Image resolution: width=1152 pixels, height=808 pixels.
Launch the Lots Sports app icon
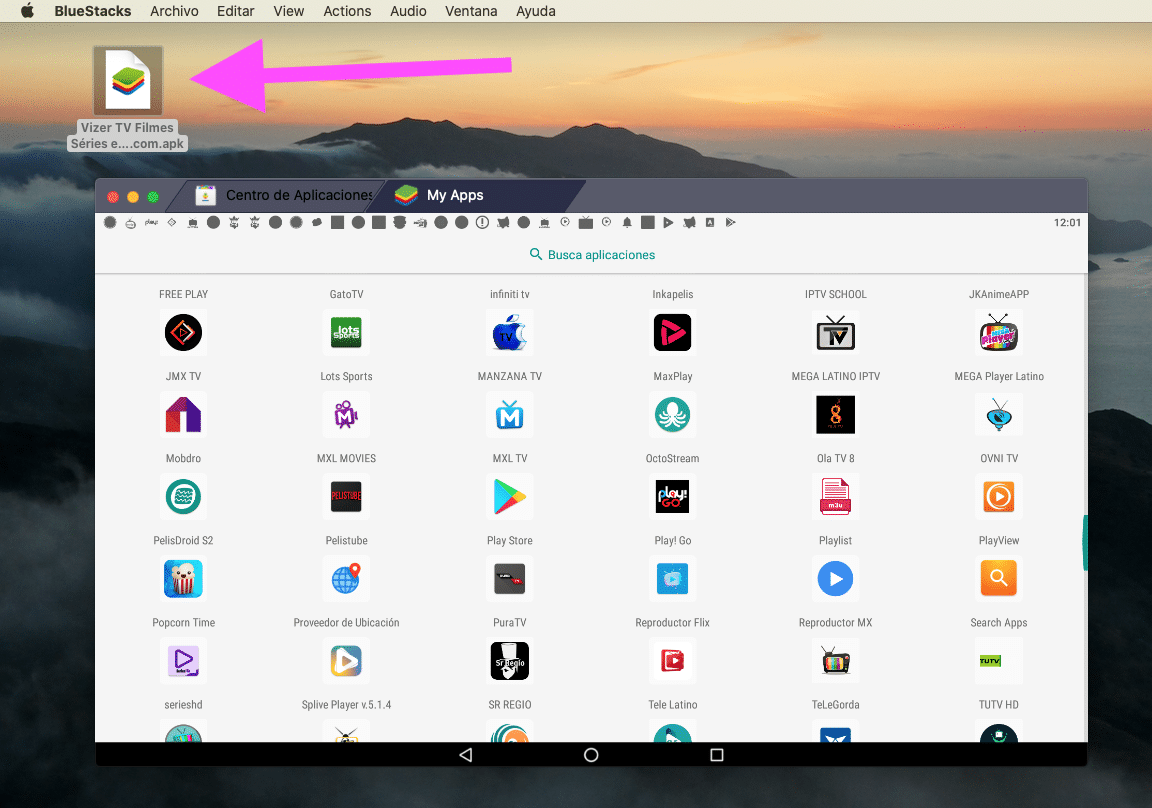346,333
